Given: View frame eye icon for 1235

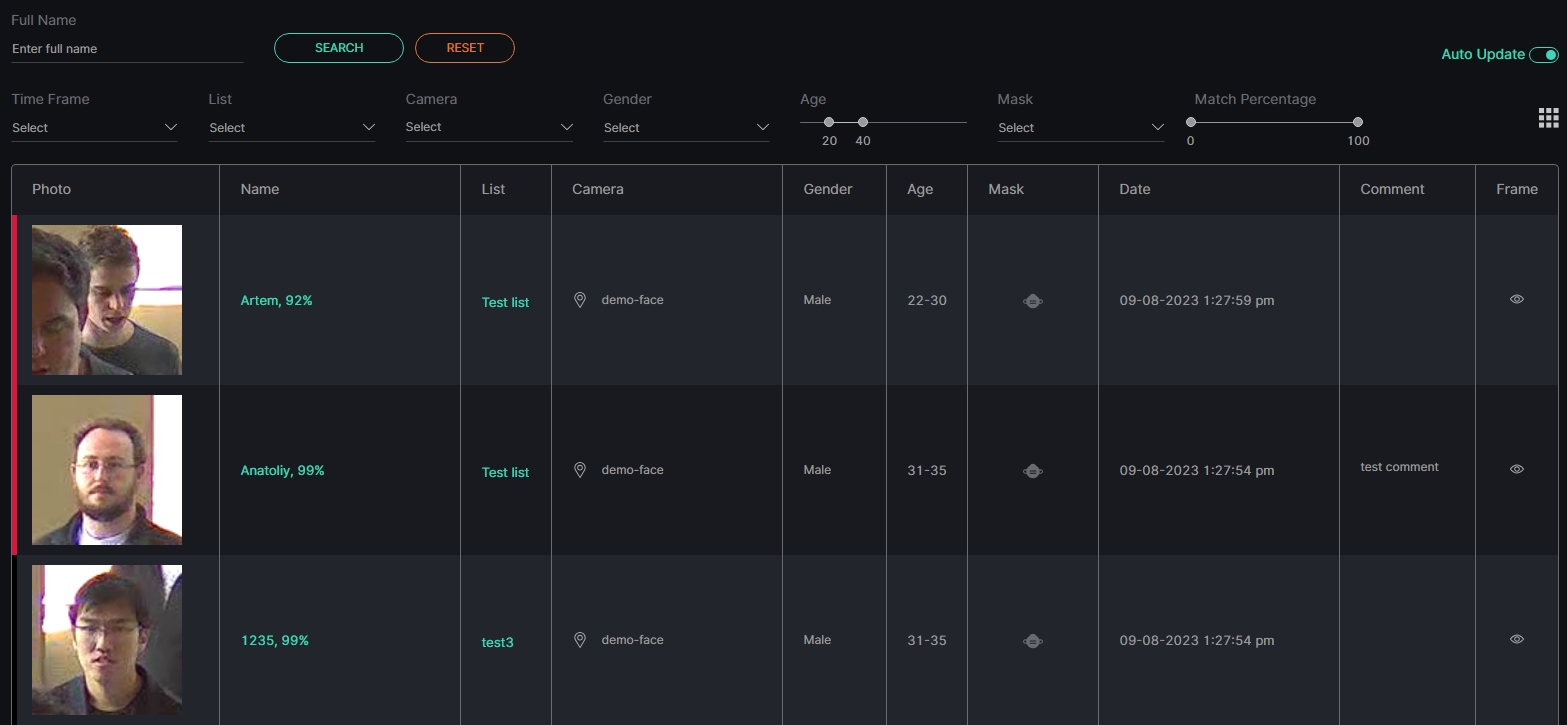Looking at the screenshot, I should point(1517,639).
